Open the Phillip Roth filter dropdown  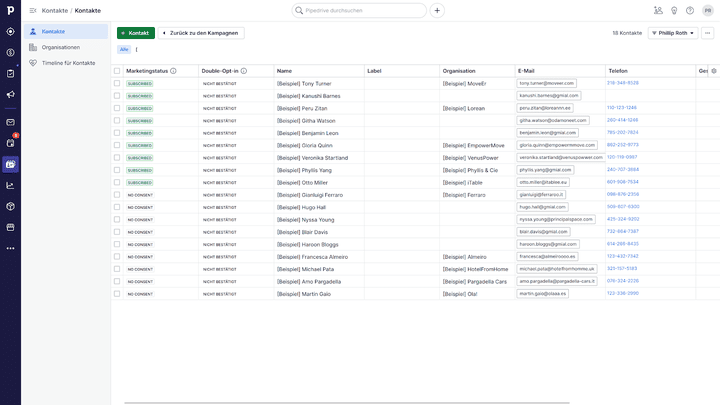tap(673, 33)
